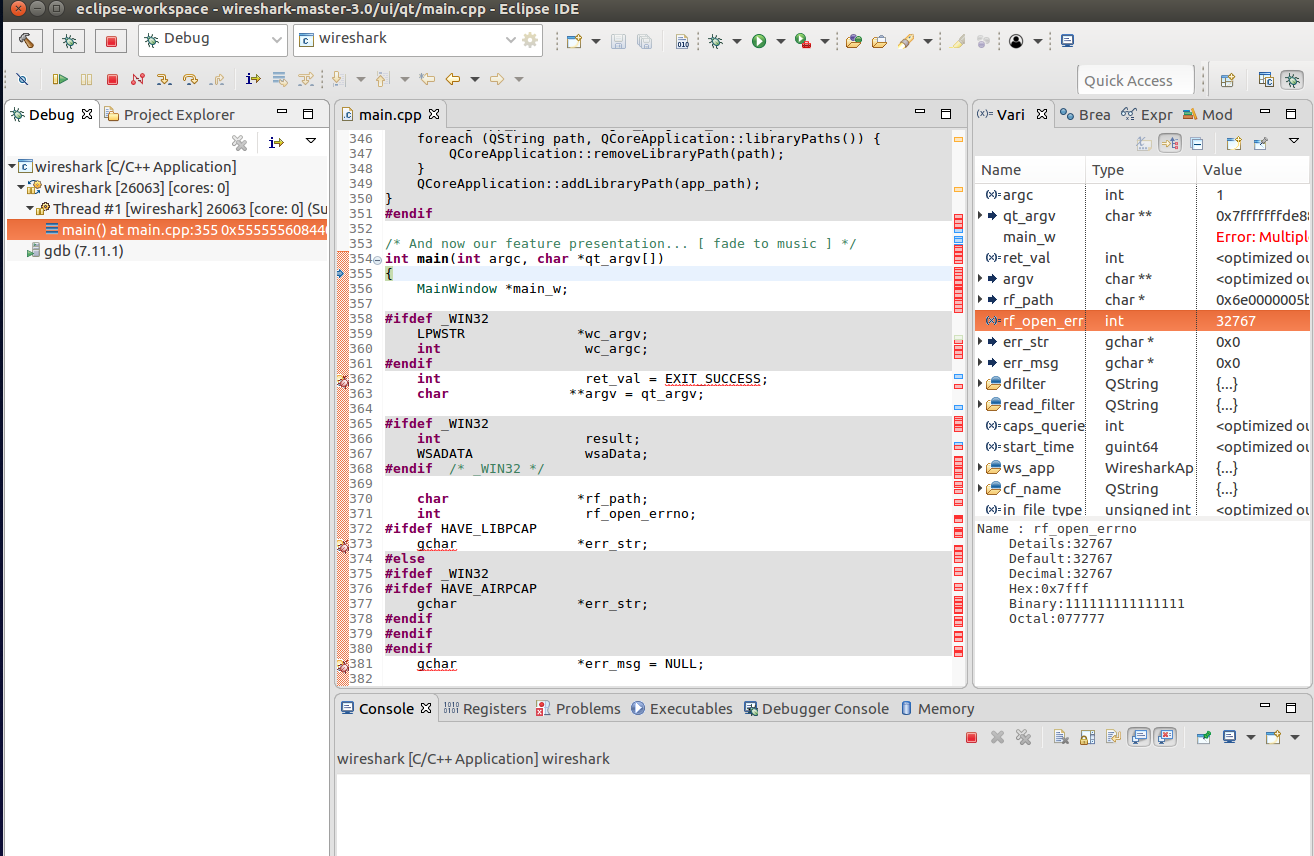Click Skip All Breakpoints icon
This screenshot has height=856, width=1314.
tap(22, 79)
